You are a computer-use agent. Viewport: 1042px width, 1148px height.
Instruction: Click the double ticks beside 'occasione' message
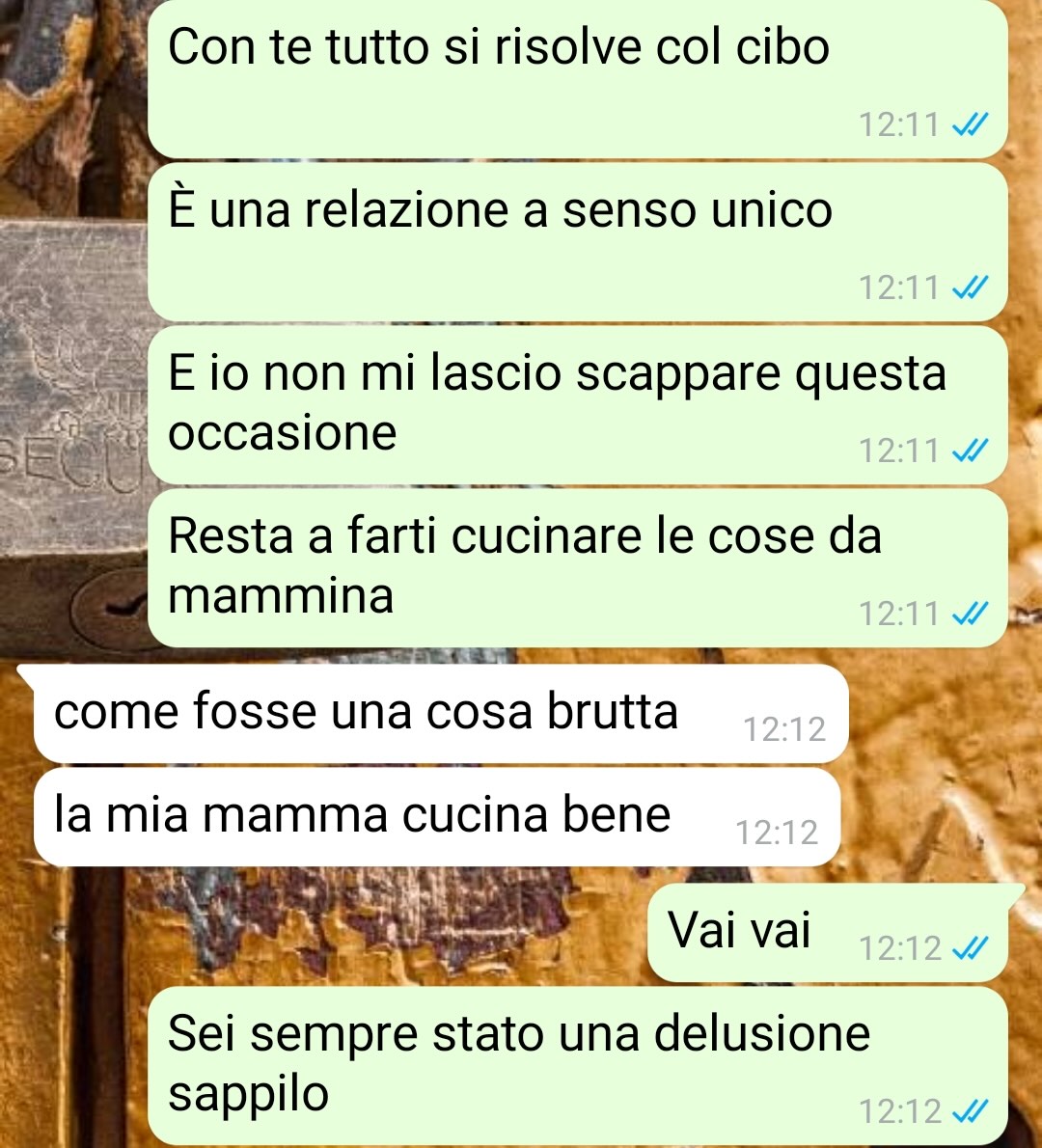click(971, 451)
